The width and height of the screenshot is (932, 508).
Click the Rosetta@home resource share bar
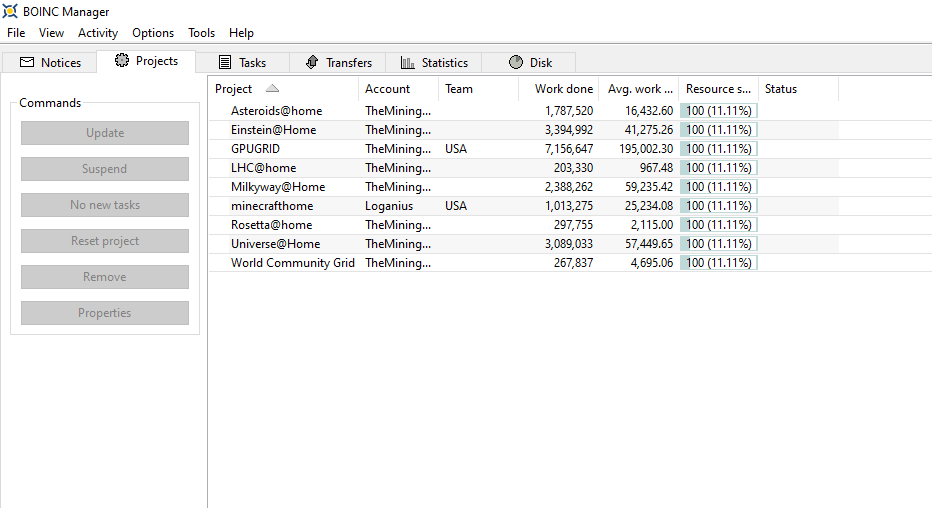719,225
